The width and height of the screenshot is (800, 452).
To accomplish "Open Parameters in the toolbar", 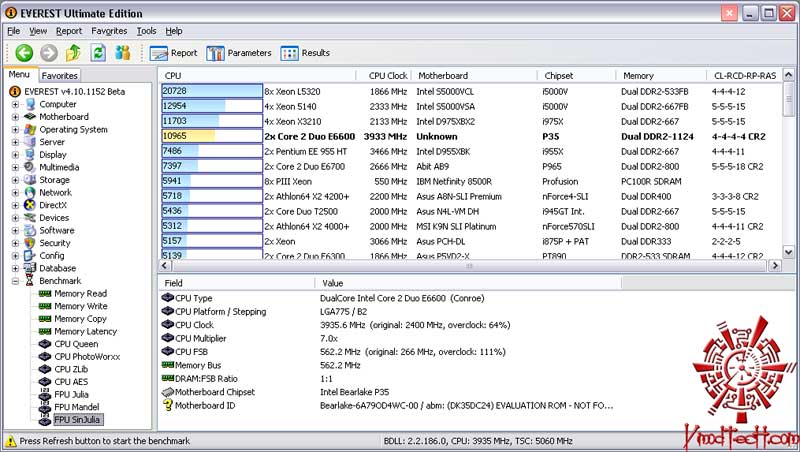I will coord(239,53).
